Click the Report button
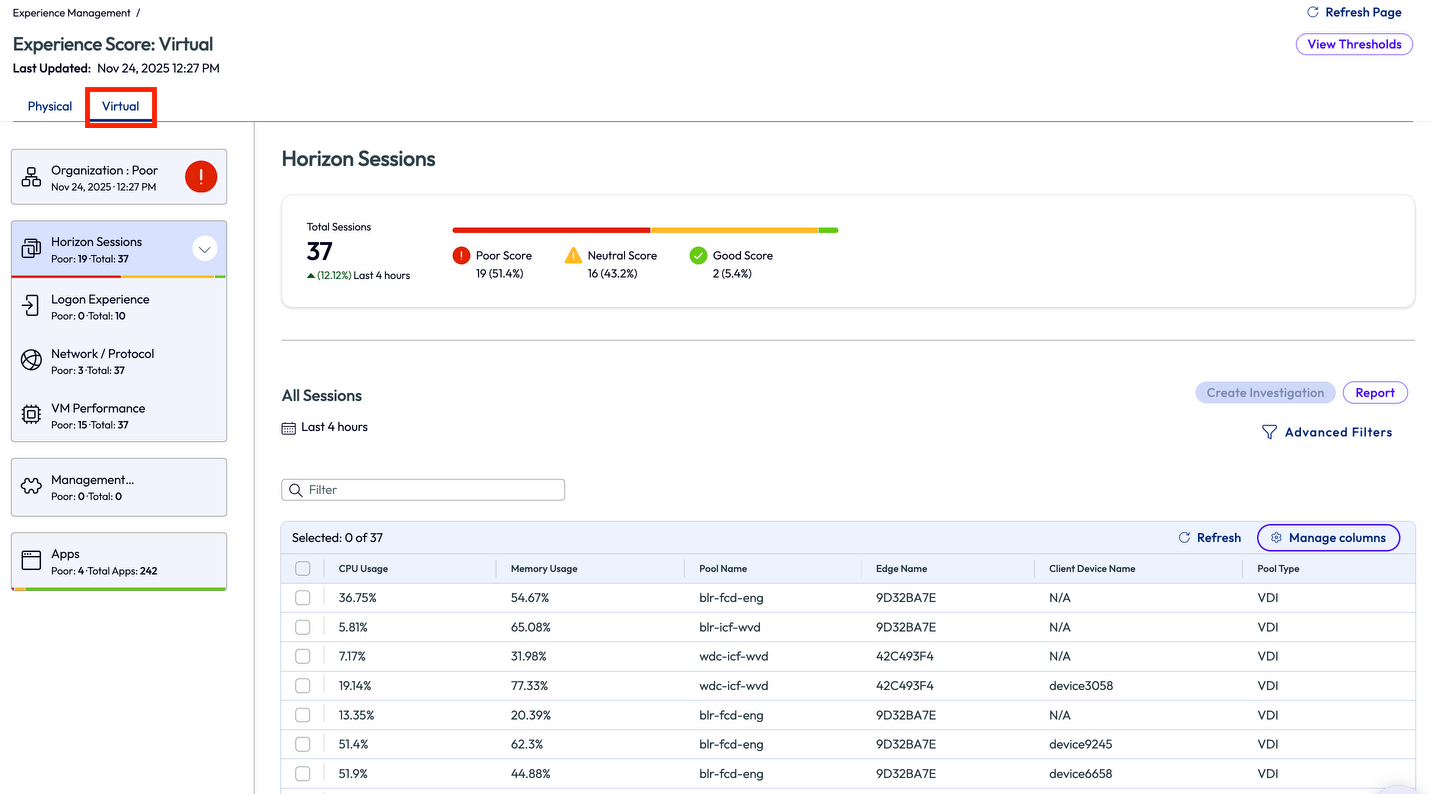Viewport: 1431px width, 794px height. point(1375,393)
